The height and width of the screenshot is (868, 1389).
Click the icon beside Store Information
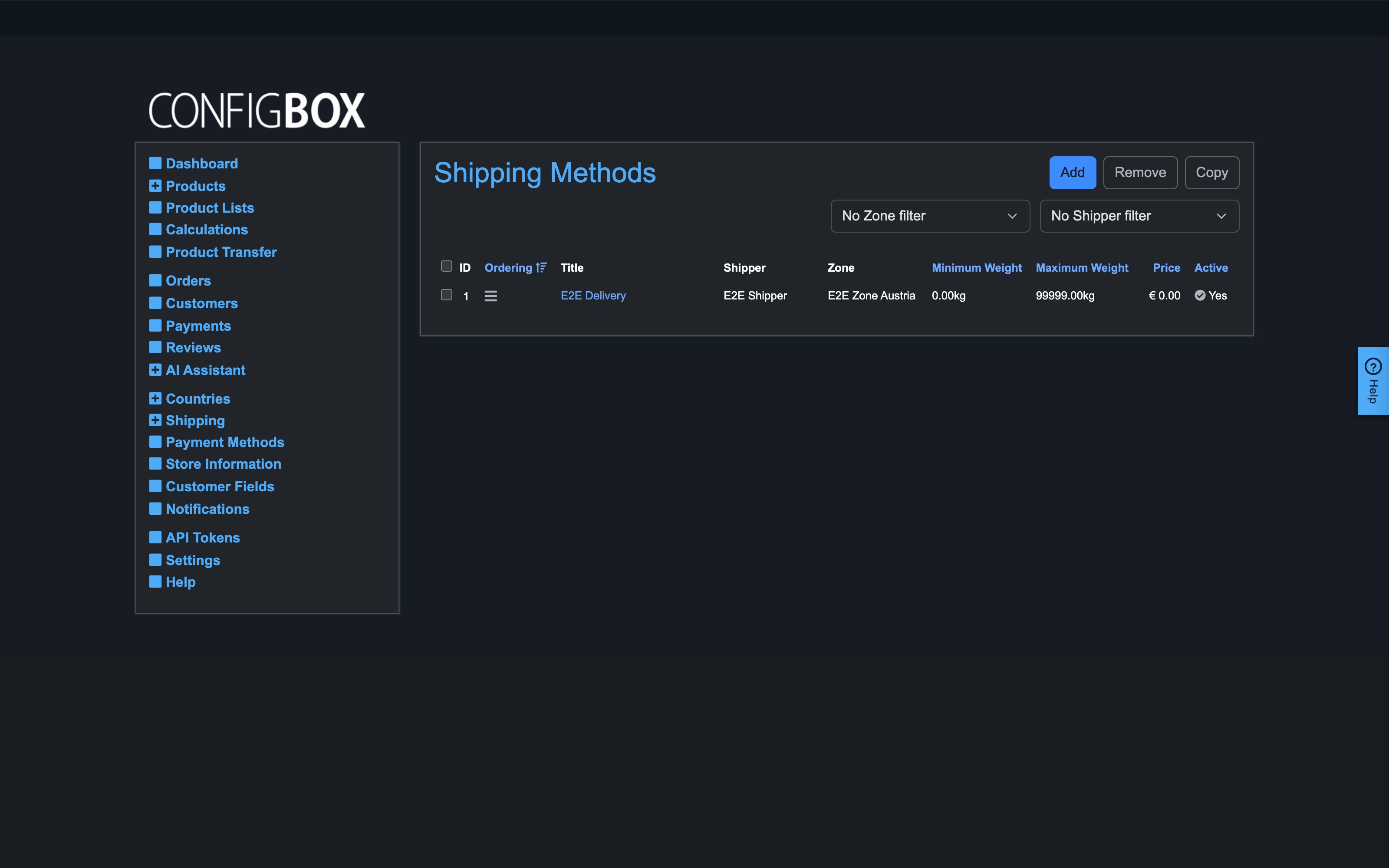[155, 464]
